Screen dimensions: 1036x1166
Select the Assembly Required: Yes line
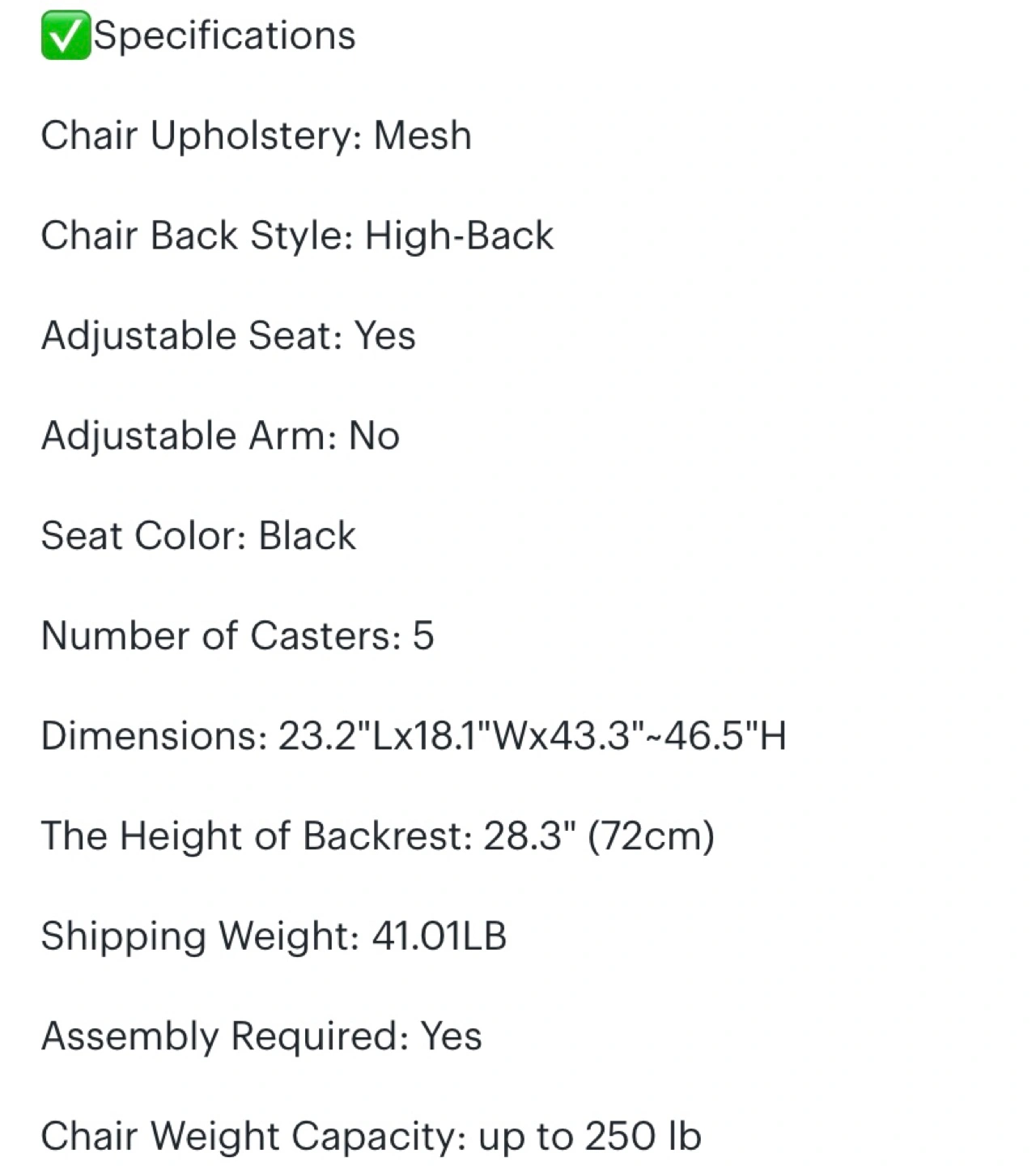tap(261, 1036)
